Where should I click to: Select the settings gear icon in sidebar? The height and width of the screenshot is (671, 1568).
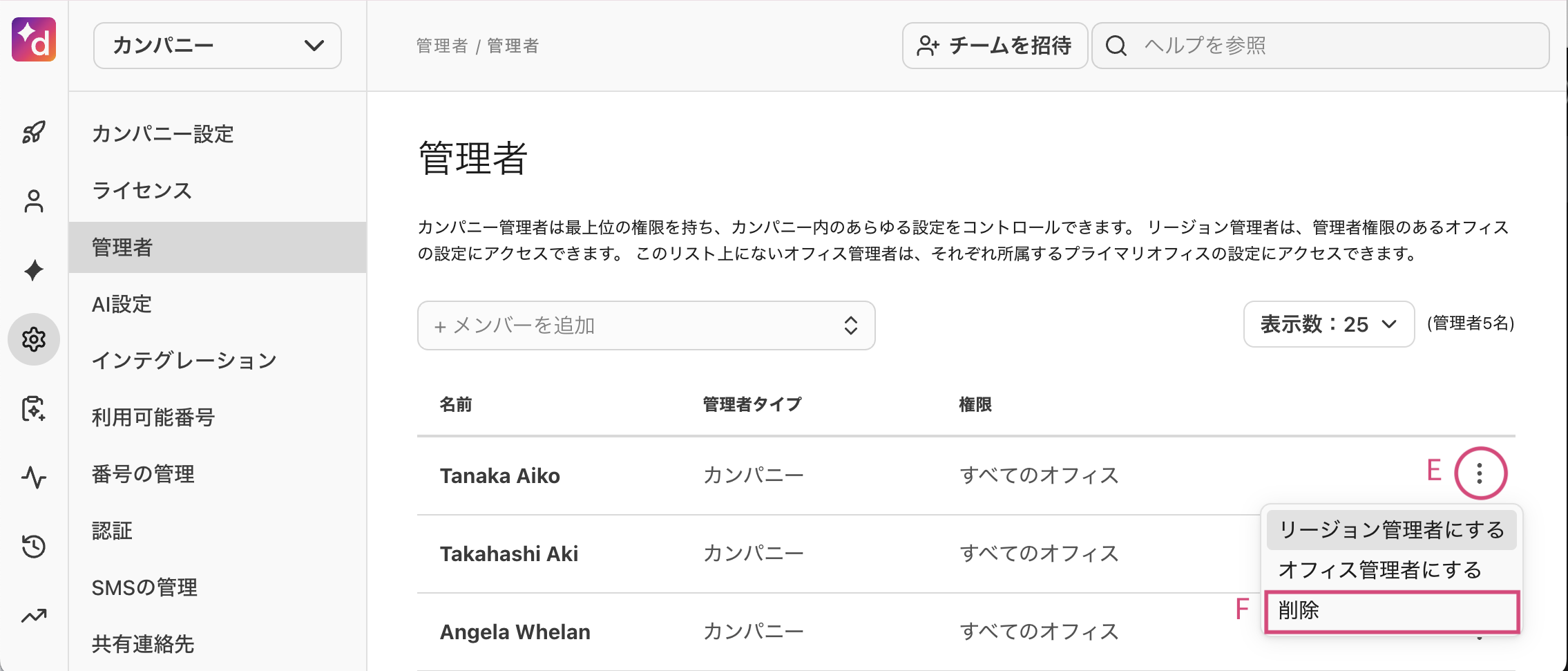tap(34, 339)
